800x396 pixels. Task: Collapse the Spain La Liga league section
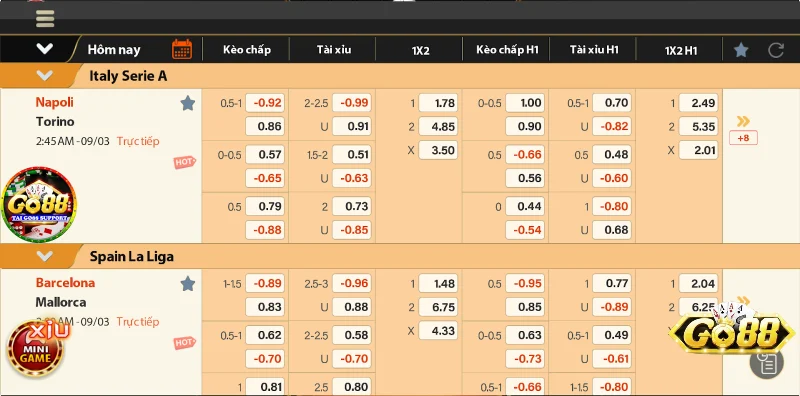(x=44, y=256)
